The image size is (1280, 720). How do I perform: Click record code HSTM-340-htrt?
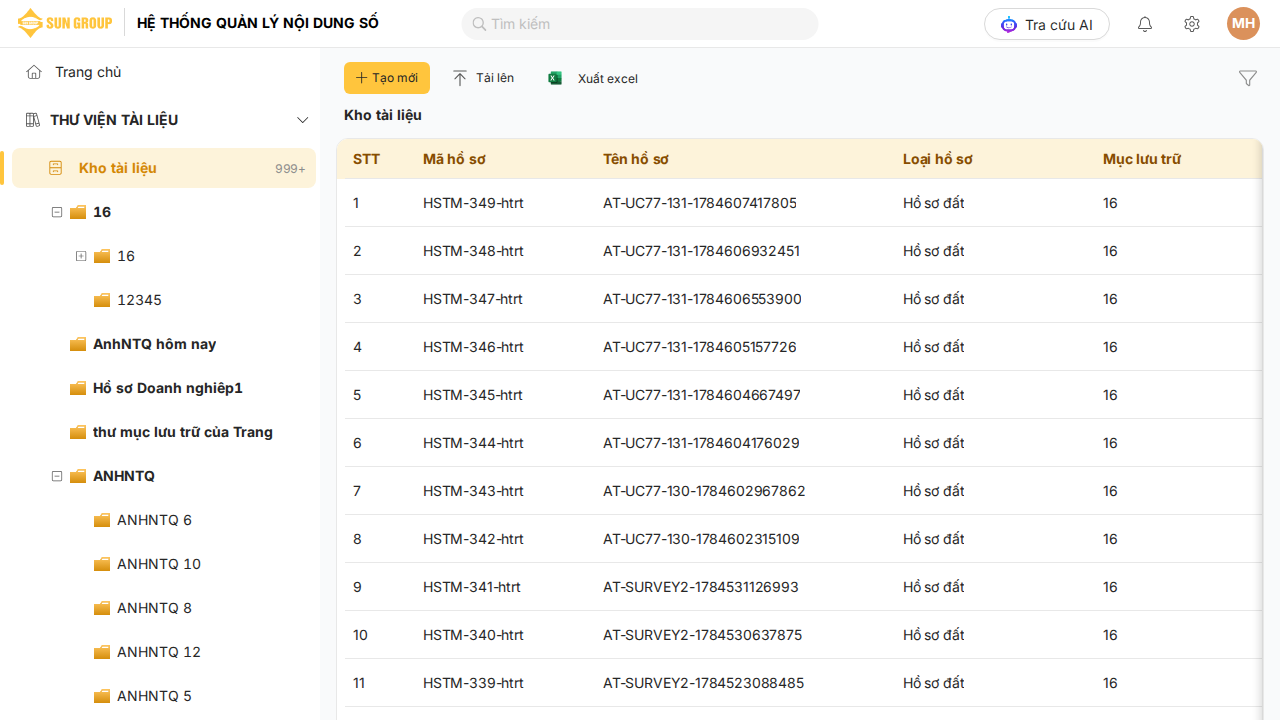click(473, 635)
